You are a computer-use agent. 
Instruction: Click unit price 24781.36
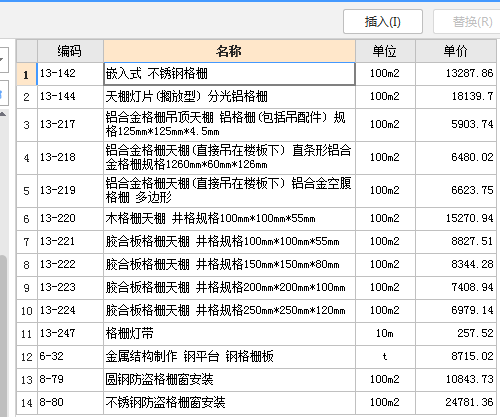456,403
